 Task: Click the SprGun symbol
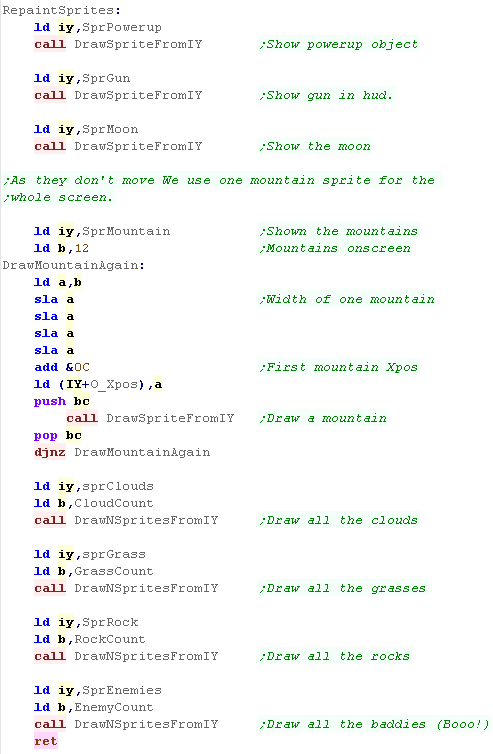tap(106, 78)
